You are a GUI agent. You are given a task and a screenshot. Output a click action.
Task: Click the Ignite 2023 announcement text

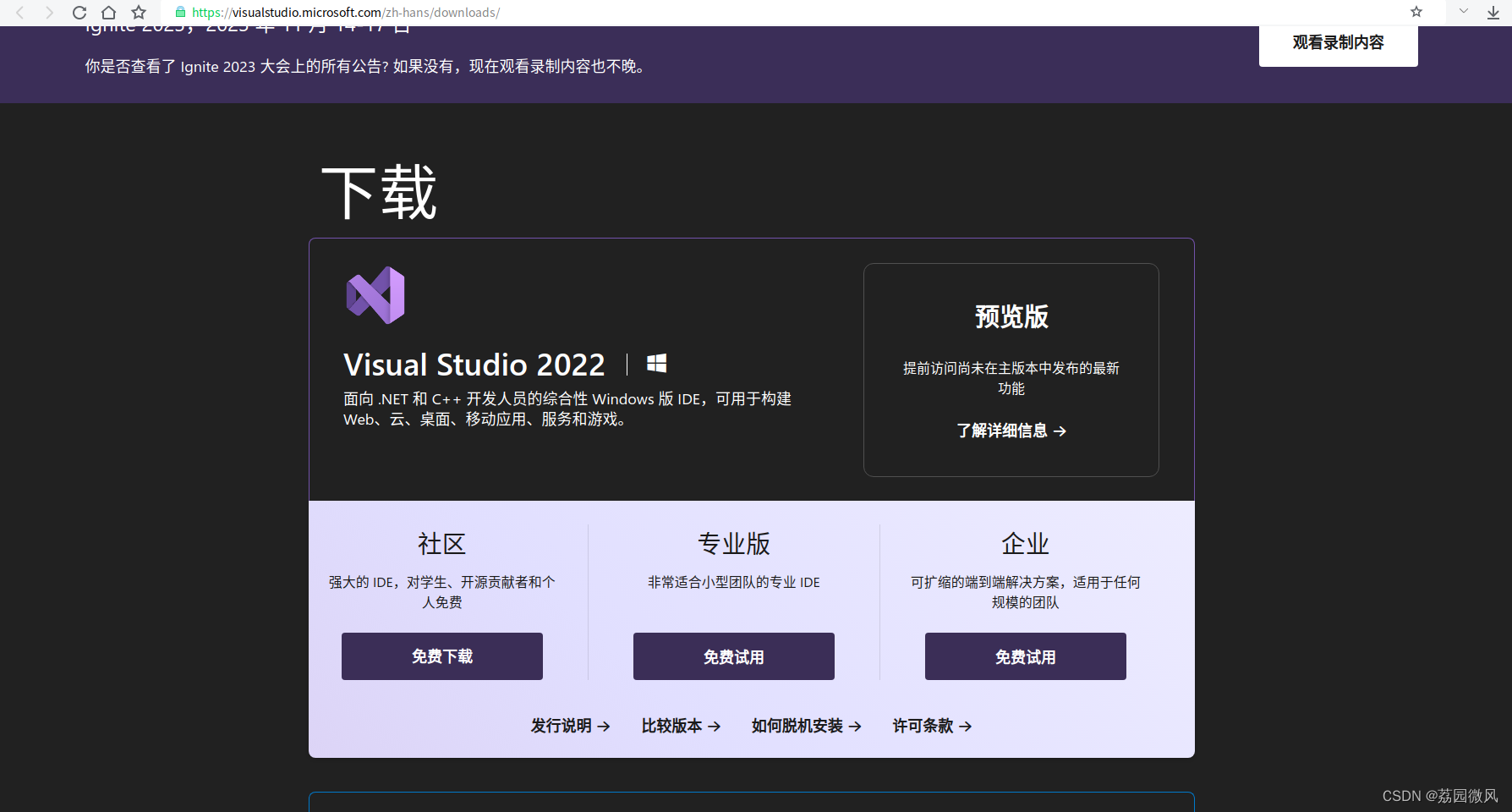coord(367,67)
